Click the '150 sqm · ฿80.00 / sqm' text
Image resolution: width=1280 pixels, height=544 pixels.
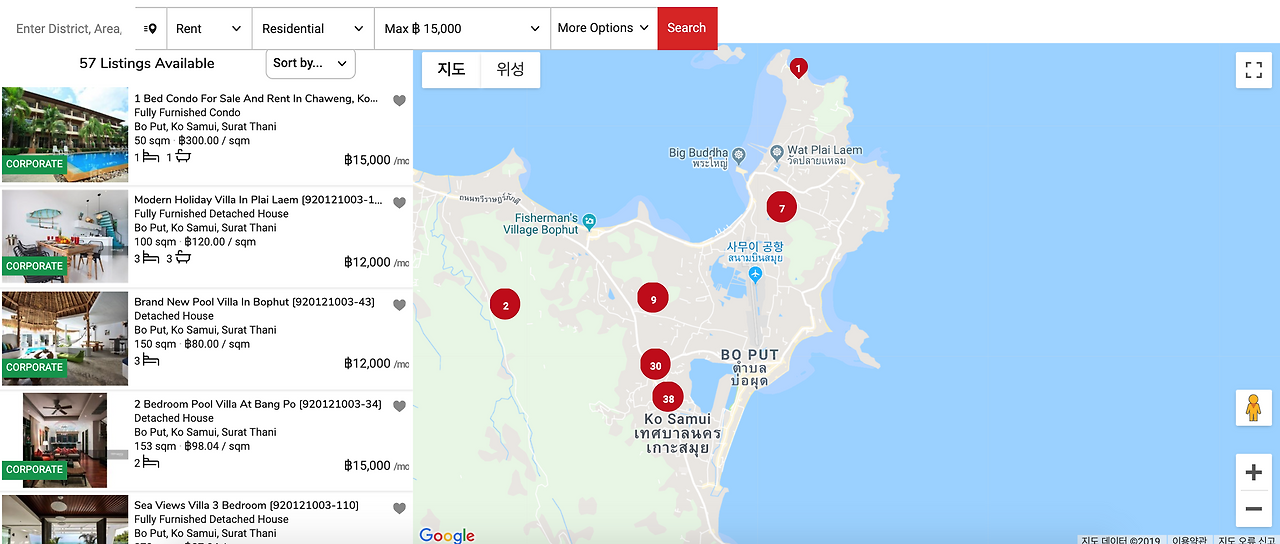click(192, 344)
